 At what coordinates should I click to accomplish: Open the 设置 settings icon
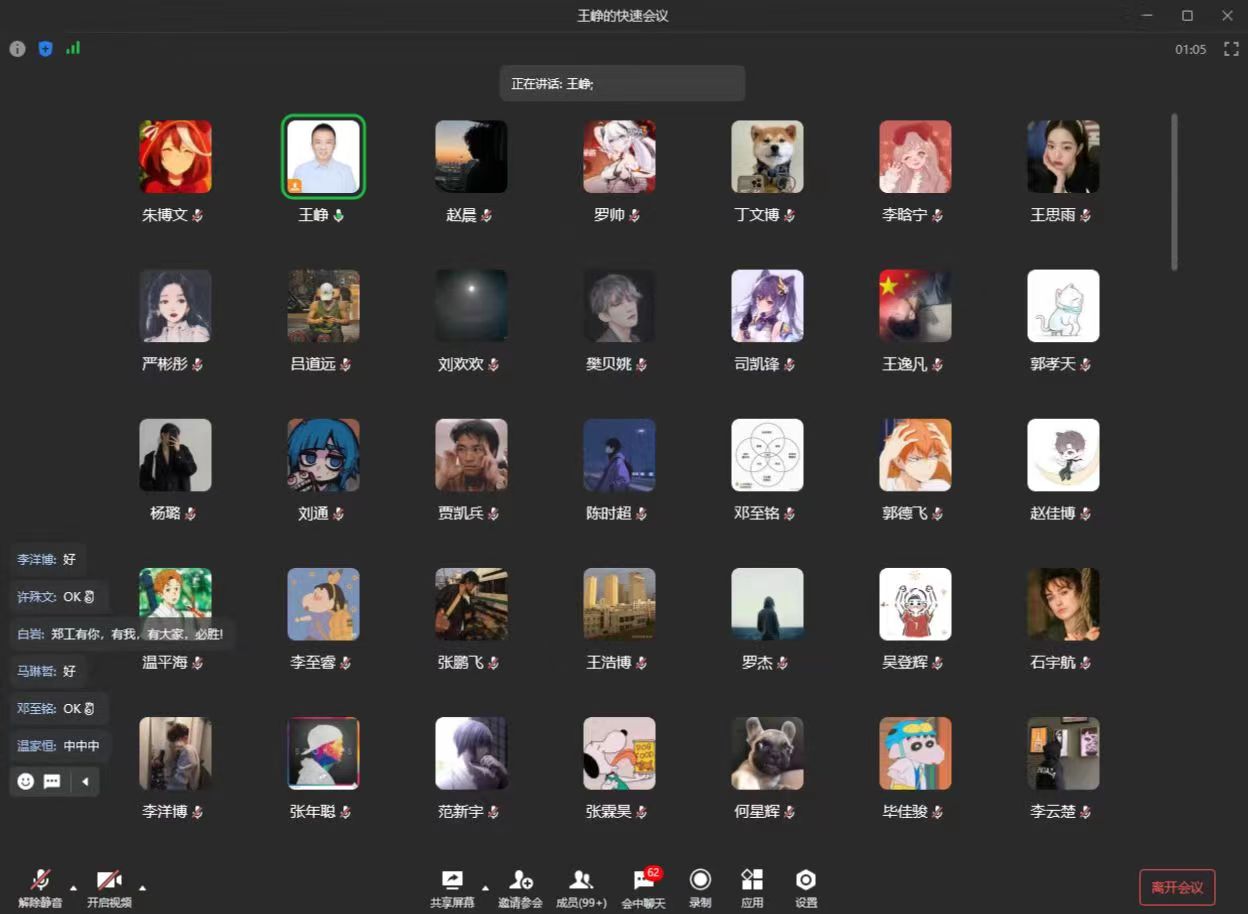pos(806,887)
